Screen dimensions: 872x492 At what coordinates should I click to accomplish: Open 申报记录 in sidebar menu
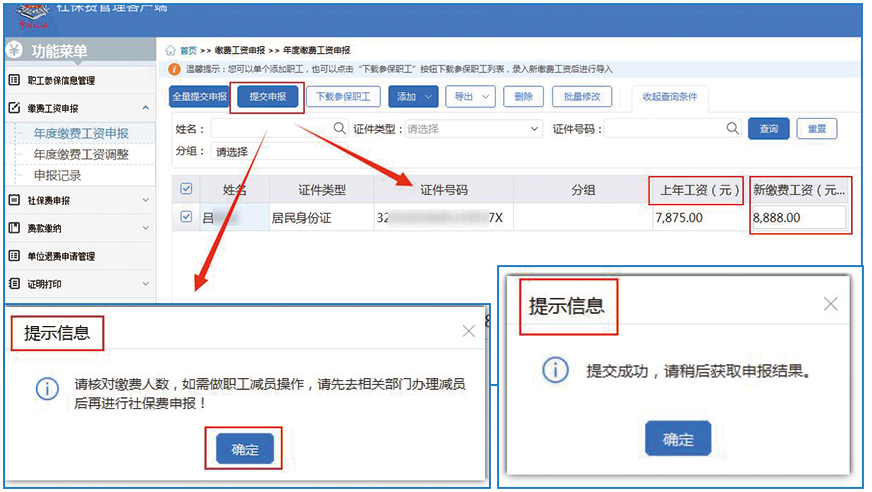(x=58, y=175)
